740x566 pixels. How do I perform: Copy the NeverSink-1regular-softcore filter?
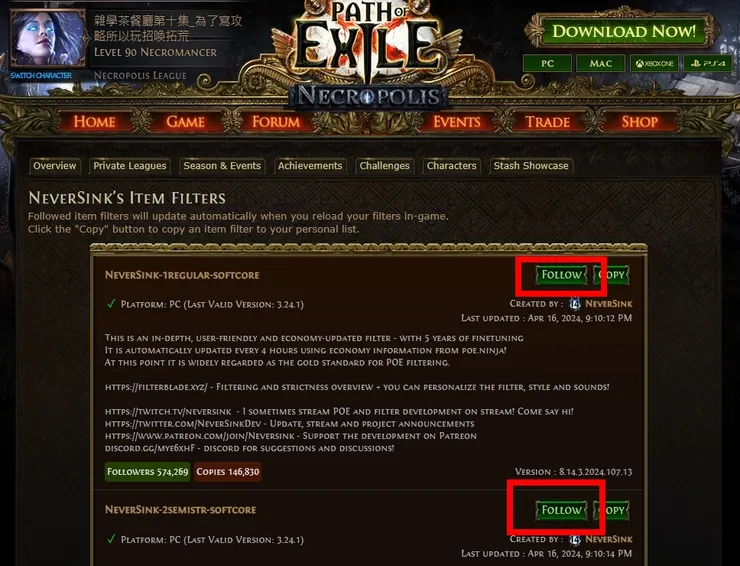point(612,275)
